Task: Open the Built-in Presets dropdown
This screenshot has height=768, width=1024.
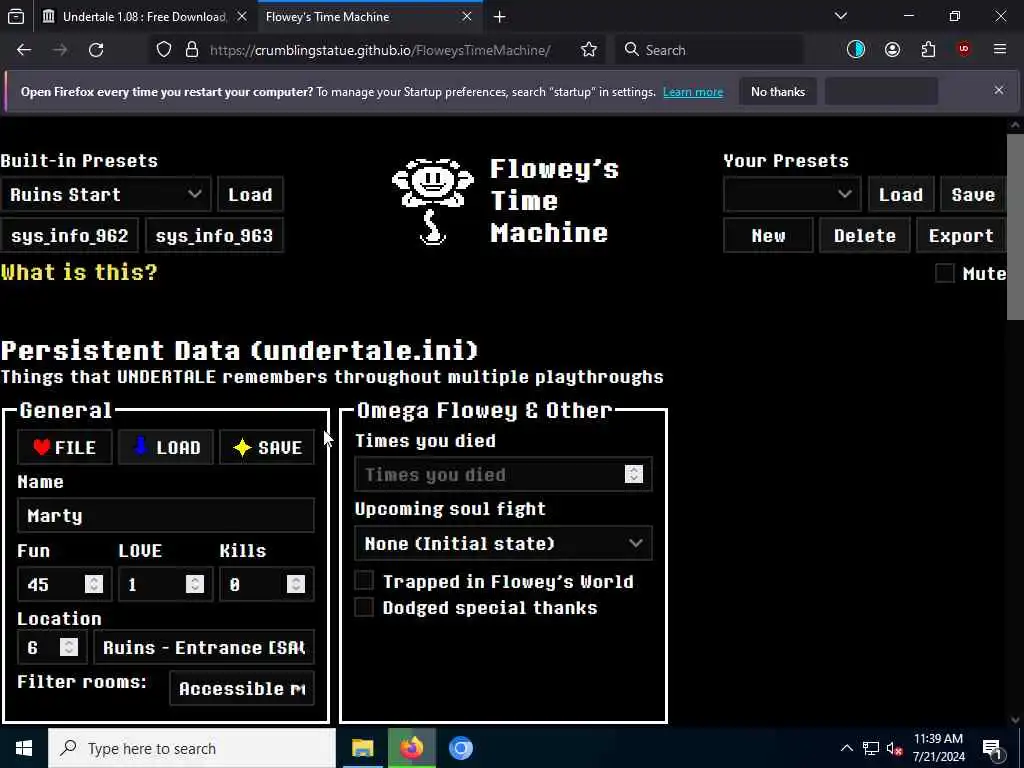Action: click(x=106, y=195)
